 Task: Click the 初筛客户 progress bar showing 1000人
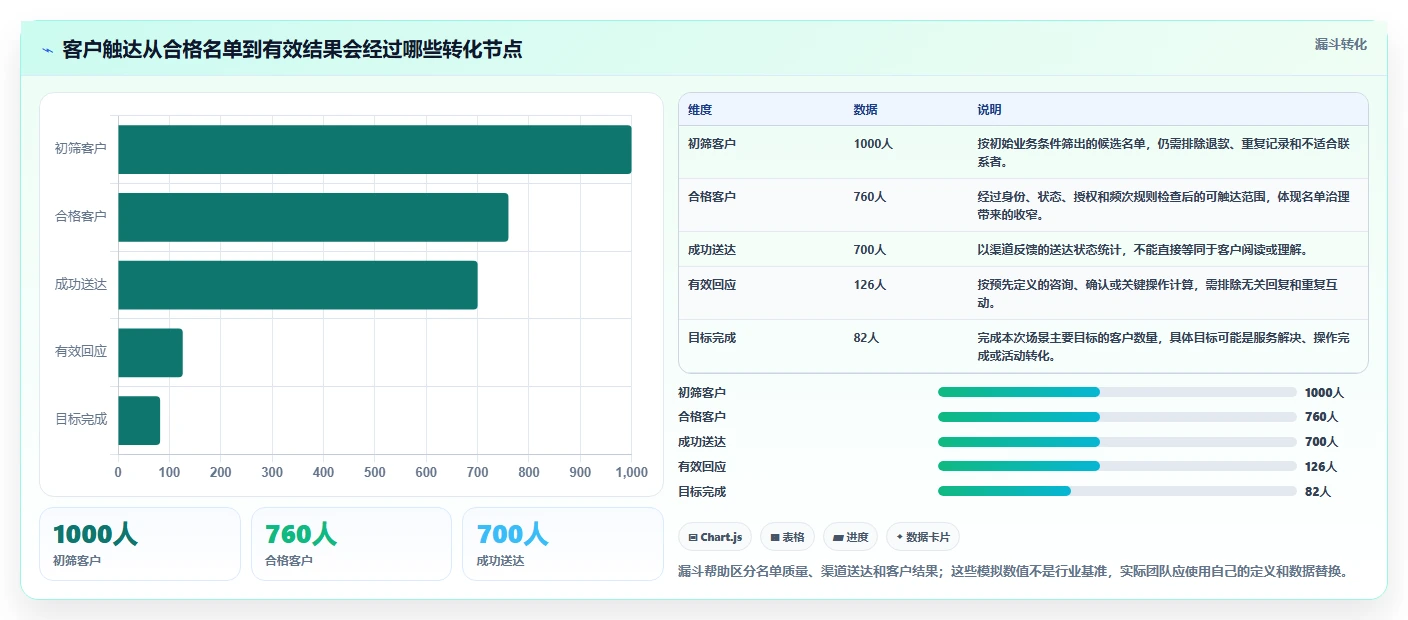point(1117,393)
